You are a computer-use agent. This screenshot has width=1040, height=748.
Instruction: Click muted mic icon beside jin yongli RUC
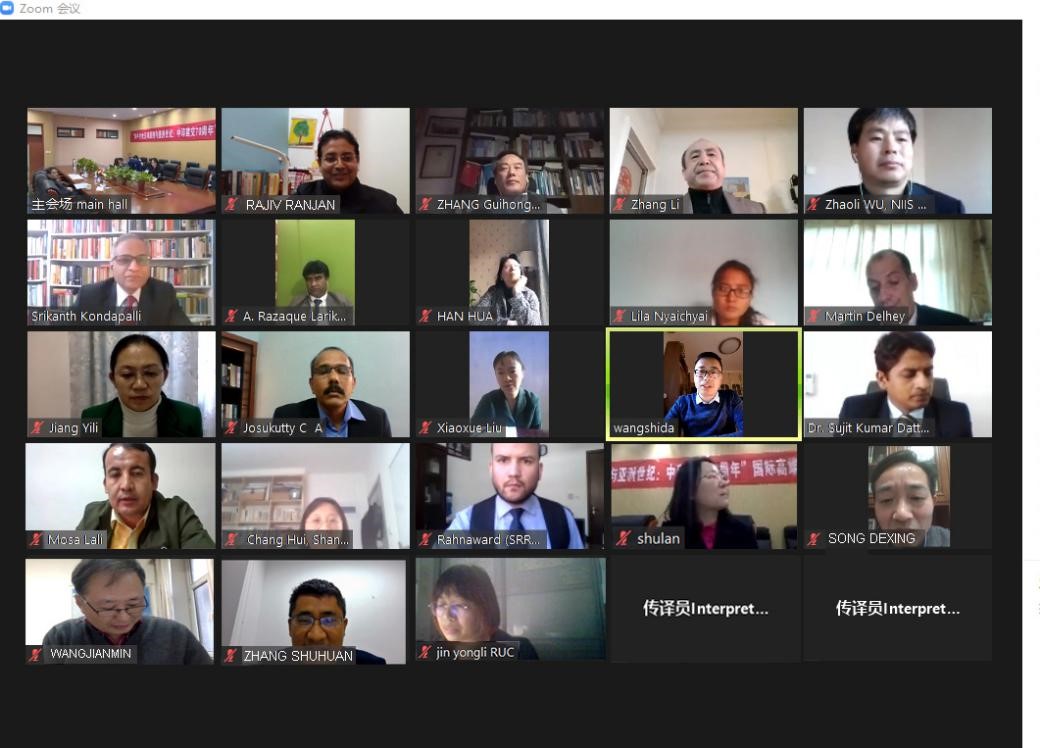point(424,652)
